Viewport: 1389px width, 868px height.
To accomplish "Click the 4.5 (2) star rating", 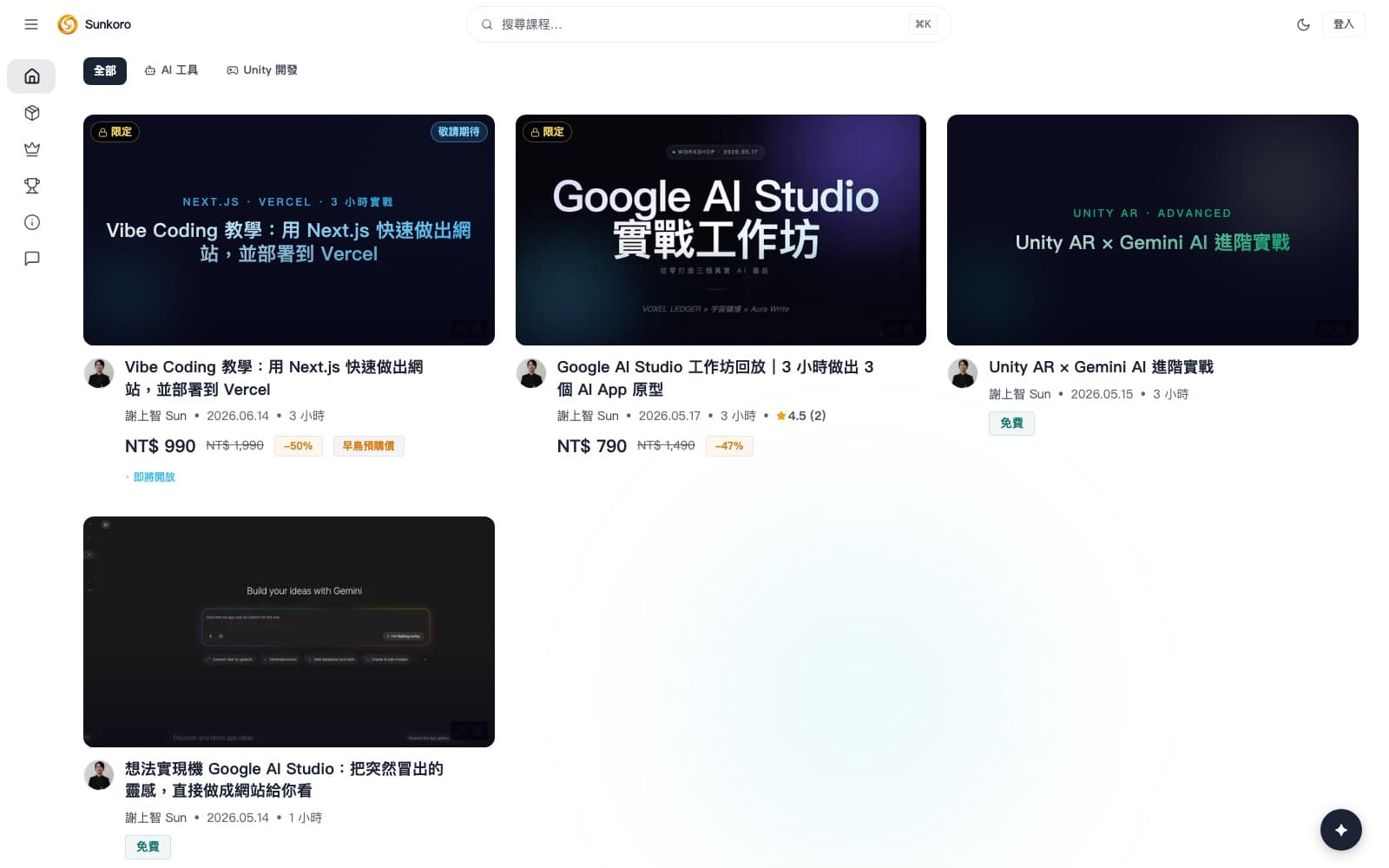I will click(x=801, y=416).
